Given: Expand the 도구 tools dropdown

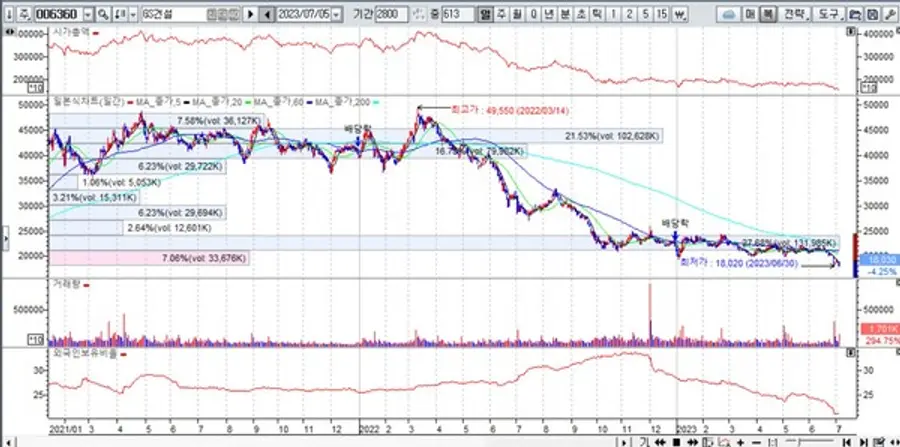Looking at the screenshot, I should 829,15.
